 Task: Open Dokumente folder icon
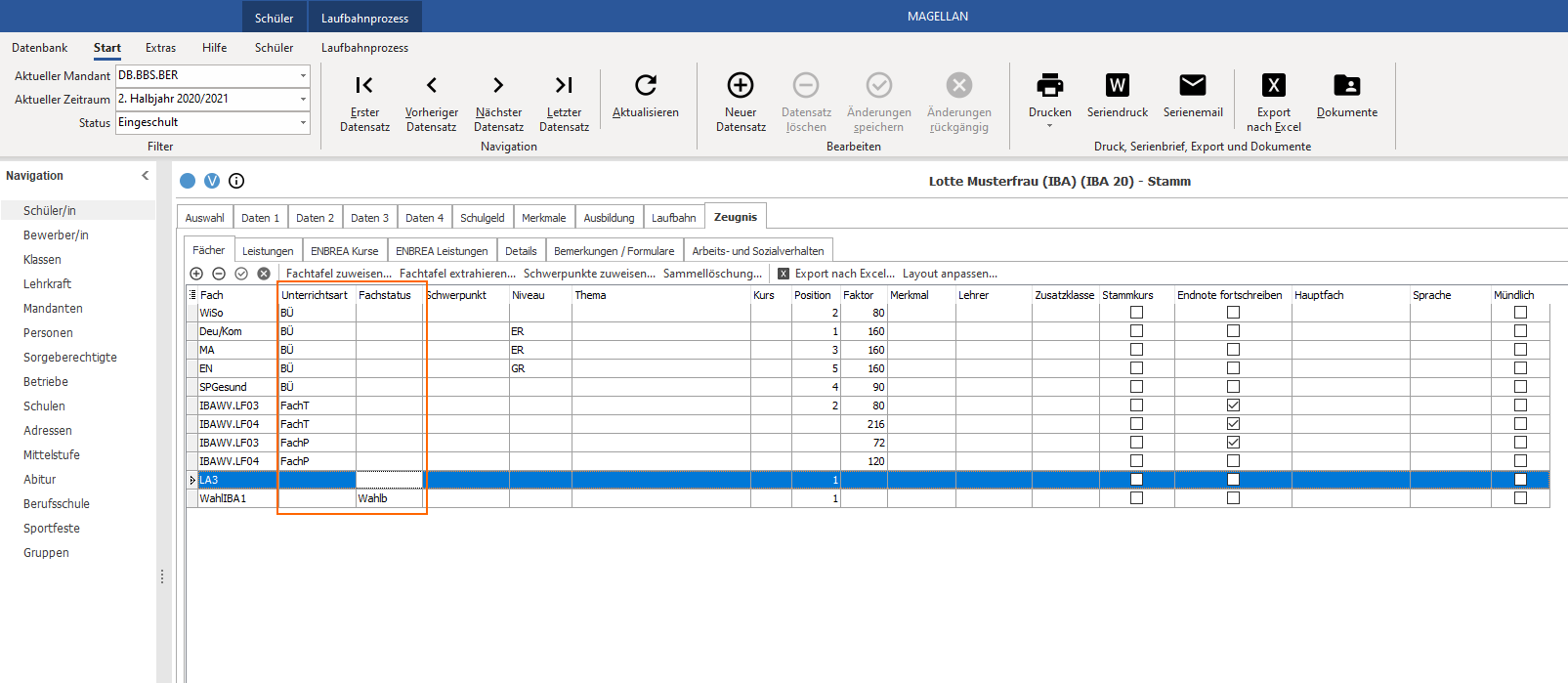click(x=1347, y=85)
